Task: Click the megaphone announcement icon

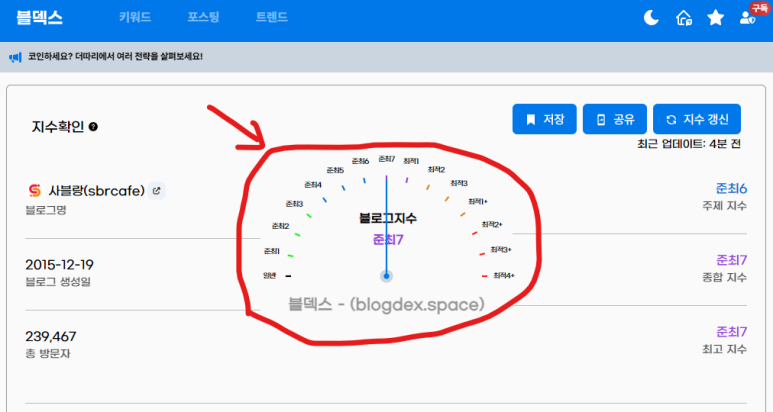Action: pos(15,57)
